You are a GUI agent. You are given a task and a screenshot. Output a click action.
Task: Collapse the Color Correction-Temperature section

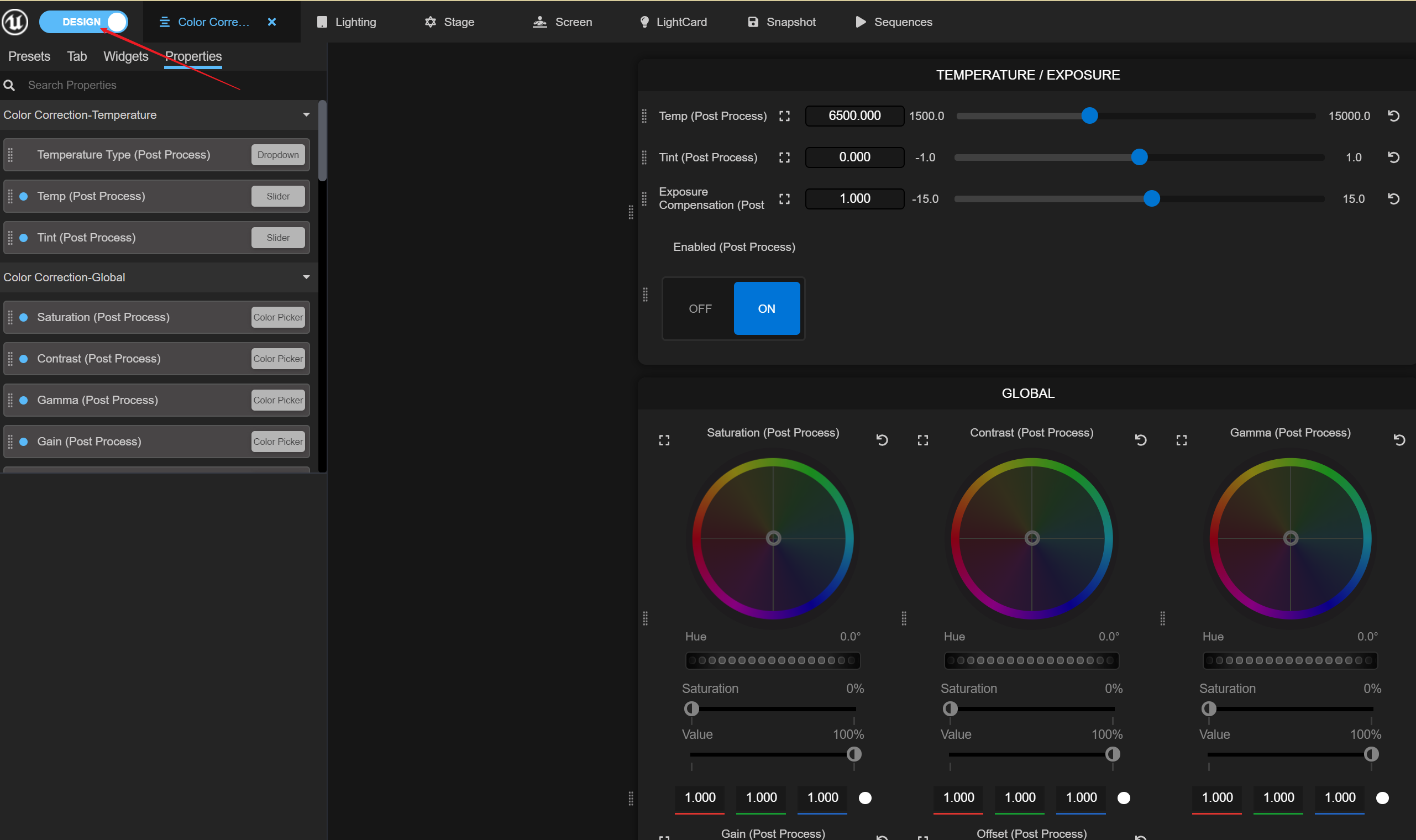pyautogui.click(x=306, y=115)
